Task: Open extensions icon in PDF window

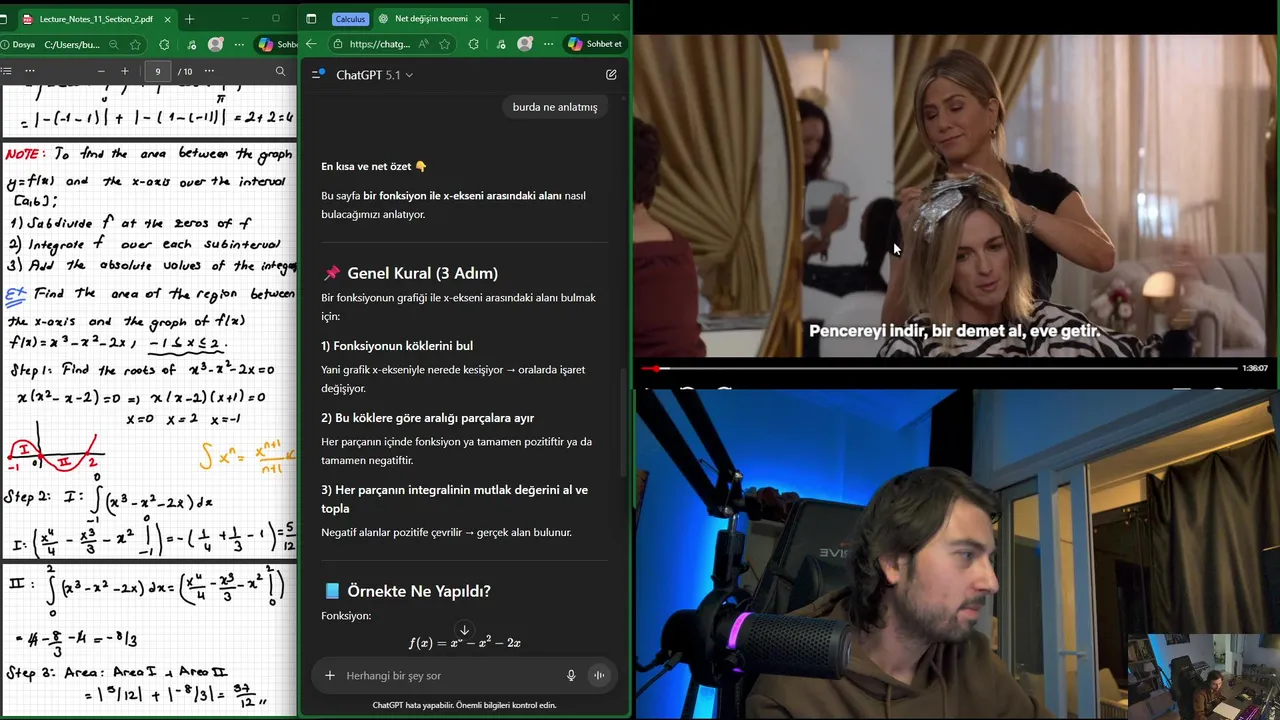Action: click(x=164, y=44)
